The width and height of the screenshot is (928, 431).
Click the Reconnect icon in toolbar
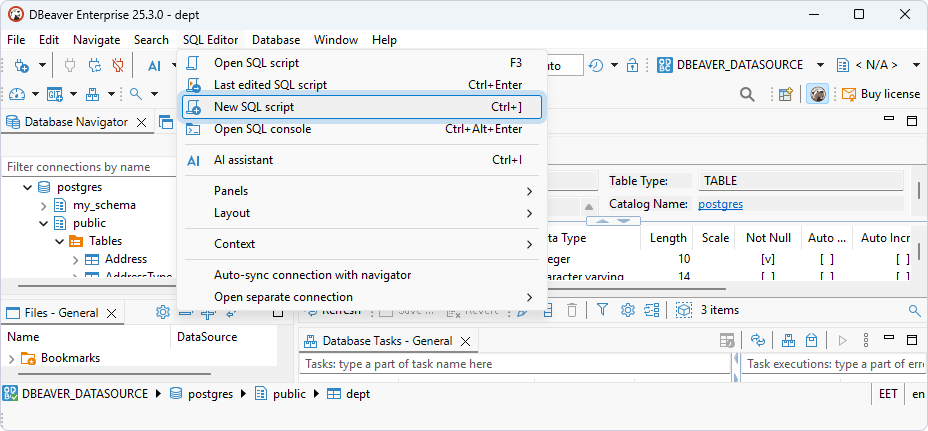click(x=95, y=65)
